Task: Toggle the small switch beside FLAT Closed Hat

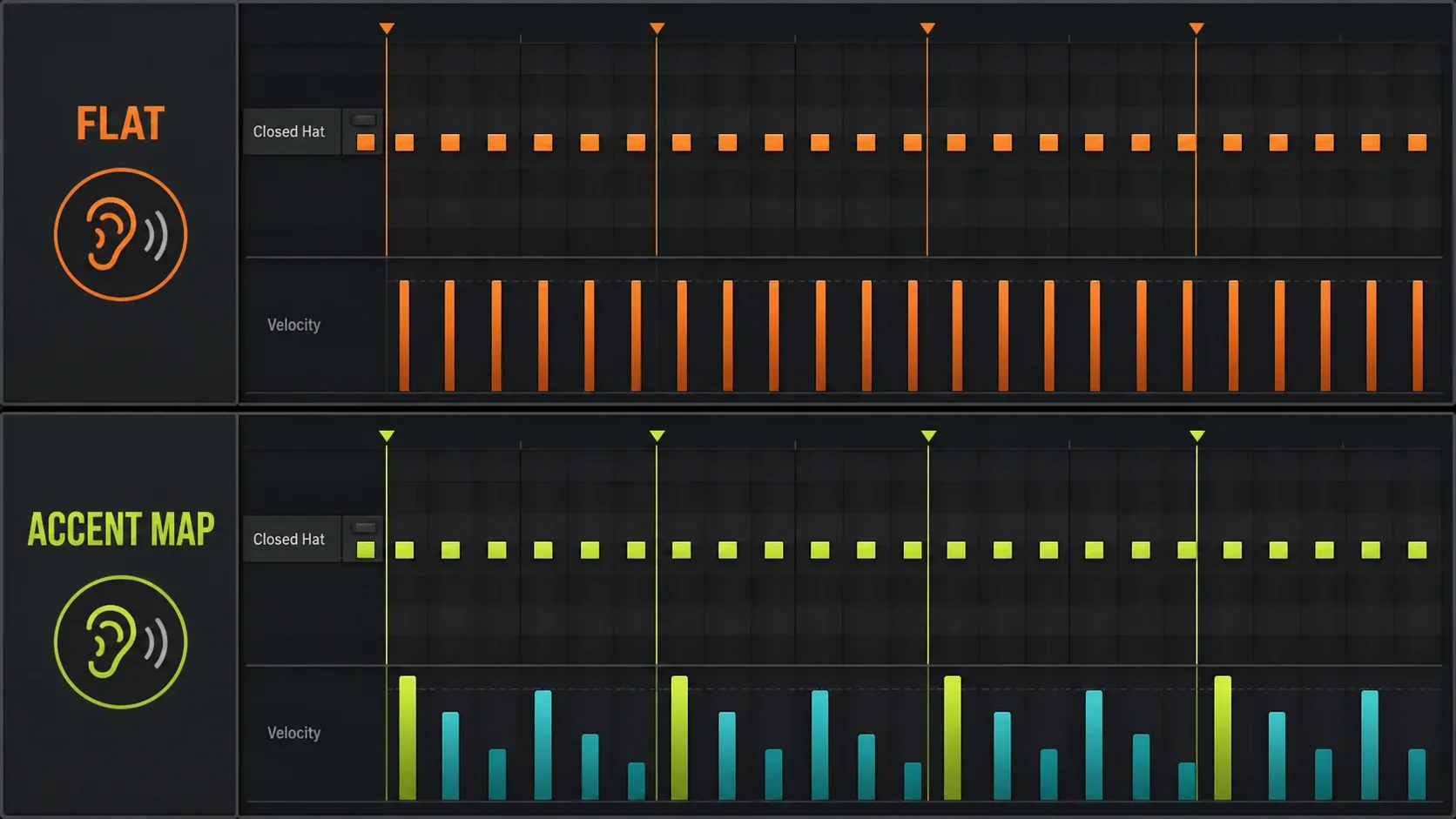Action: click(x=365, y=119)
